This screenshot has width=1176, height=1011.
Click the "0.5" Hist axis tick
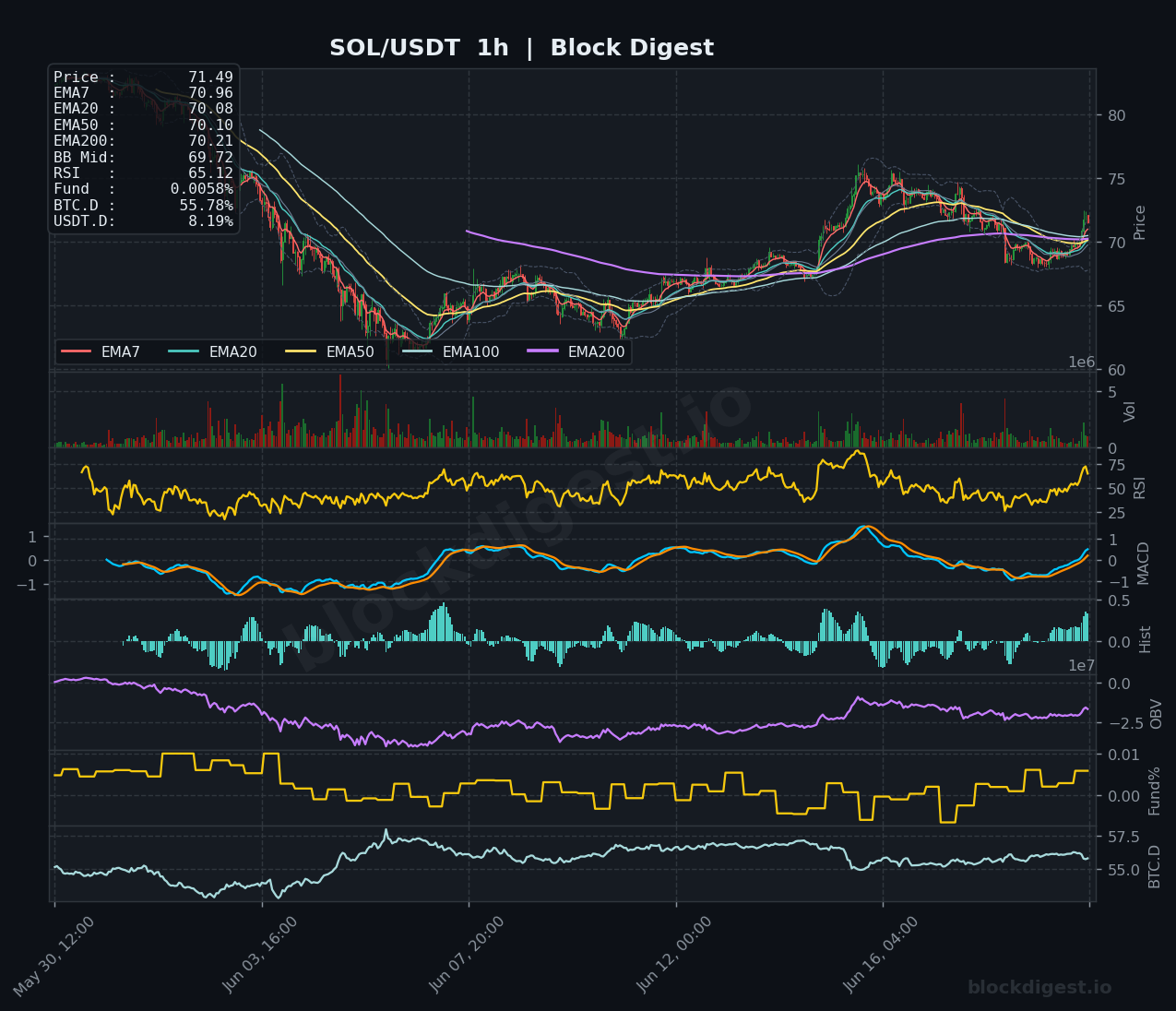(1119, 601)
